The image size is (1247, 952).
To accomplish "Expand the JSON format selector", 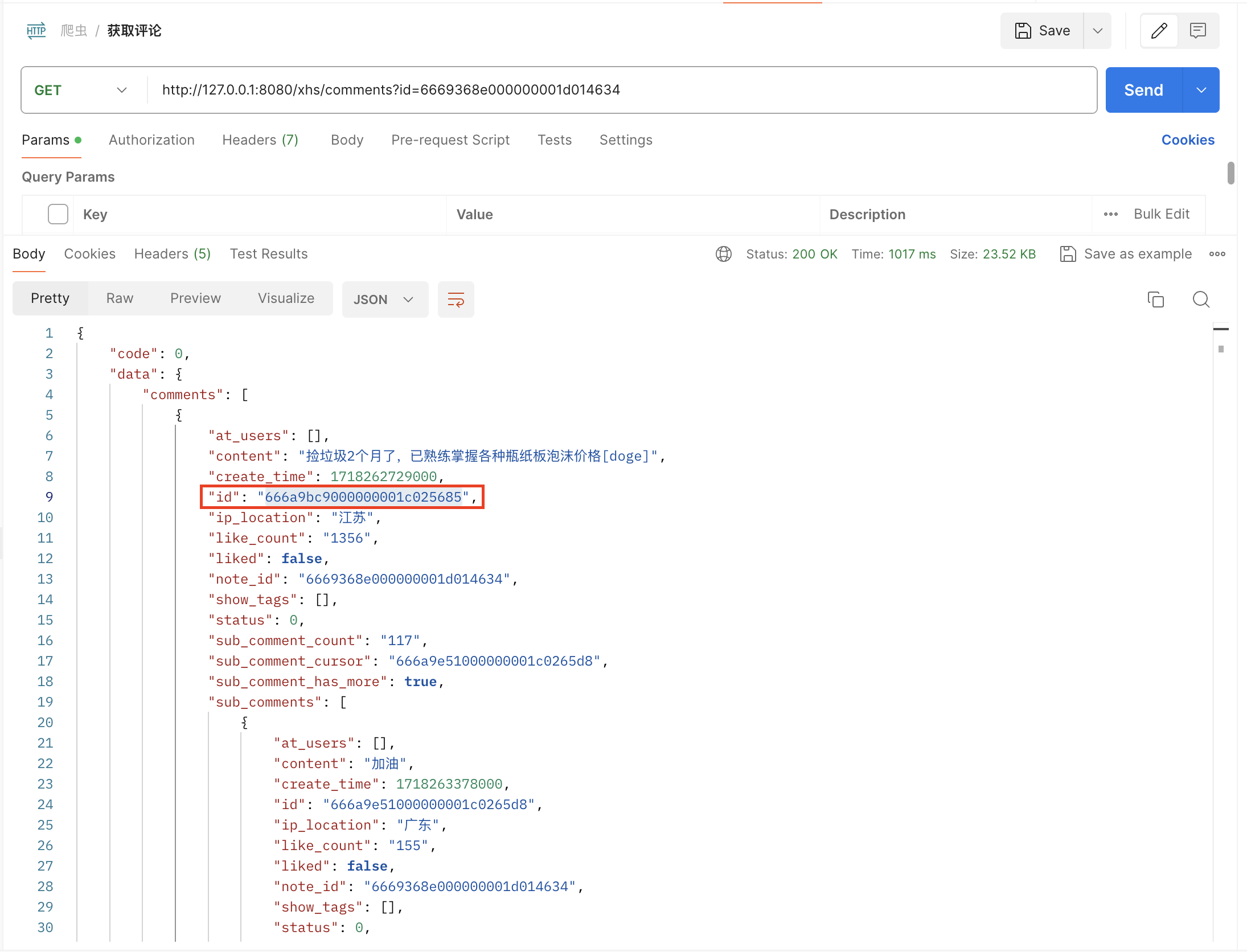I will [407, 299].
